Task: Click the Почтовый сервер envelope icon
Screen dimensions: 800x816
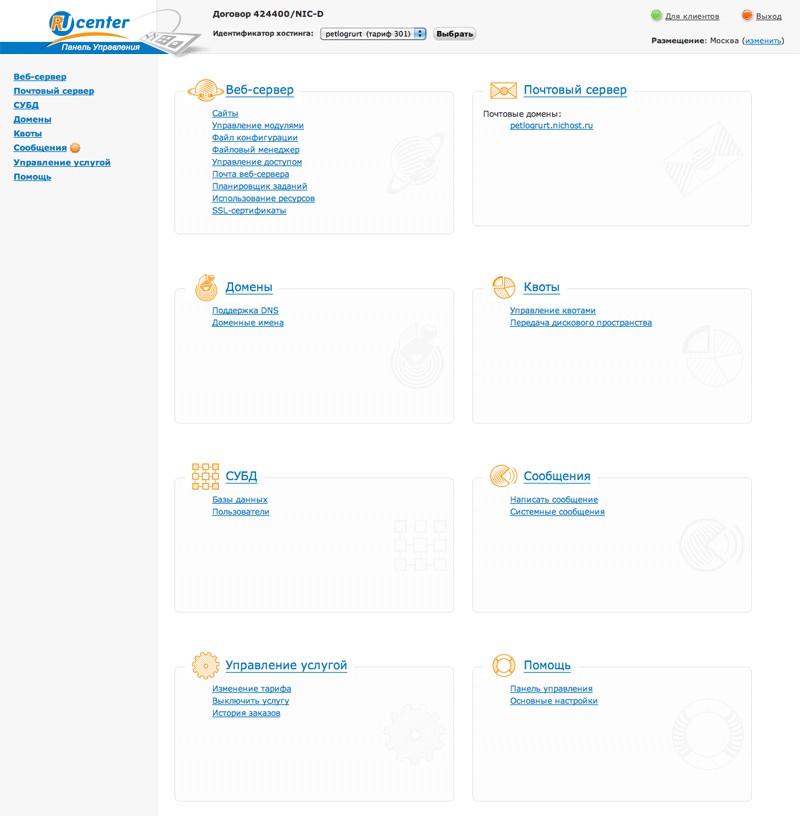Action: [503, 90]
